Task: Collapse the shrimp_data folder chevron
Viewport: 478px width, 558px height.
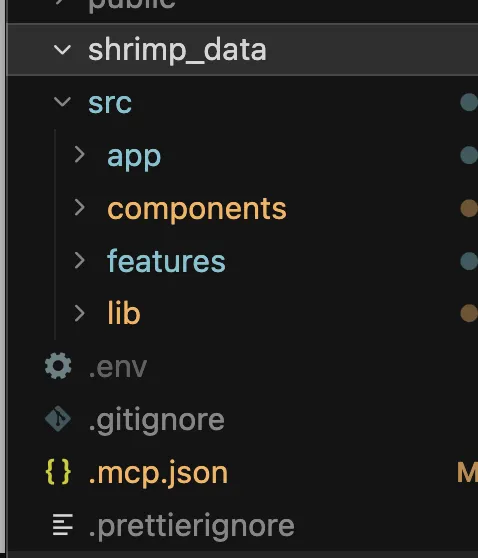Action: point(62,50)
